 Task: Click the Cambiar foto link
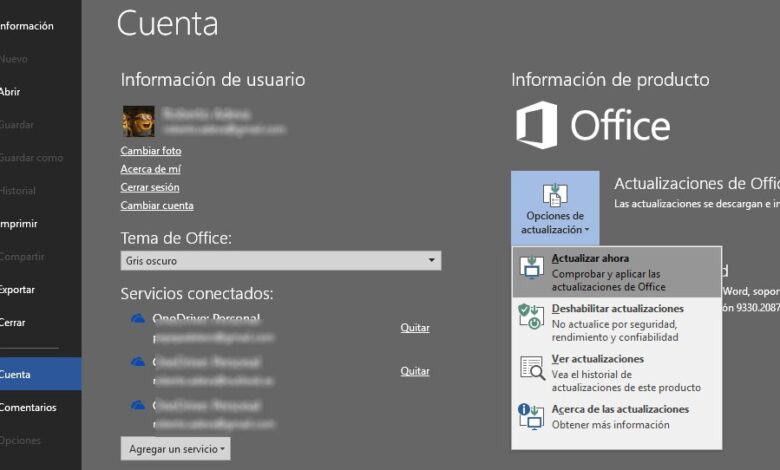(x=151, y=151)
